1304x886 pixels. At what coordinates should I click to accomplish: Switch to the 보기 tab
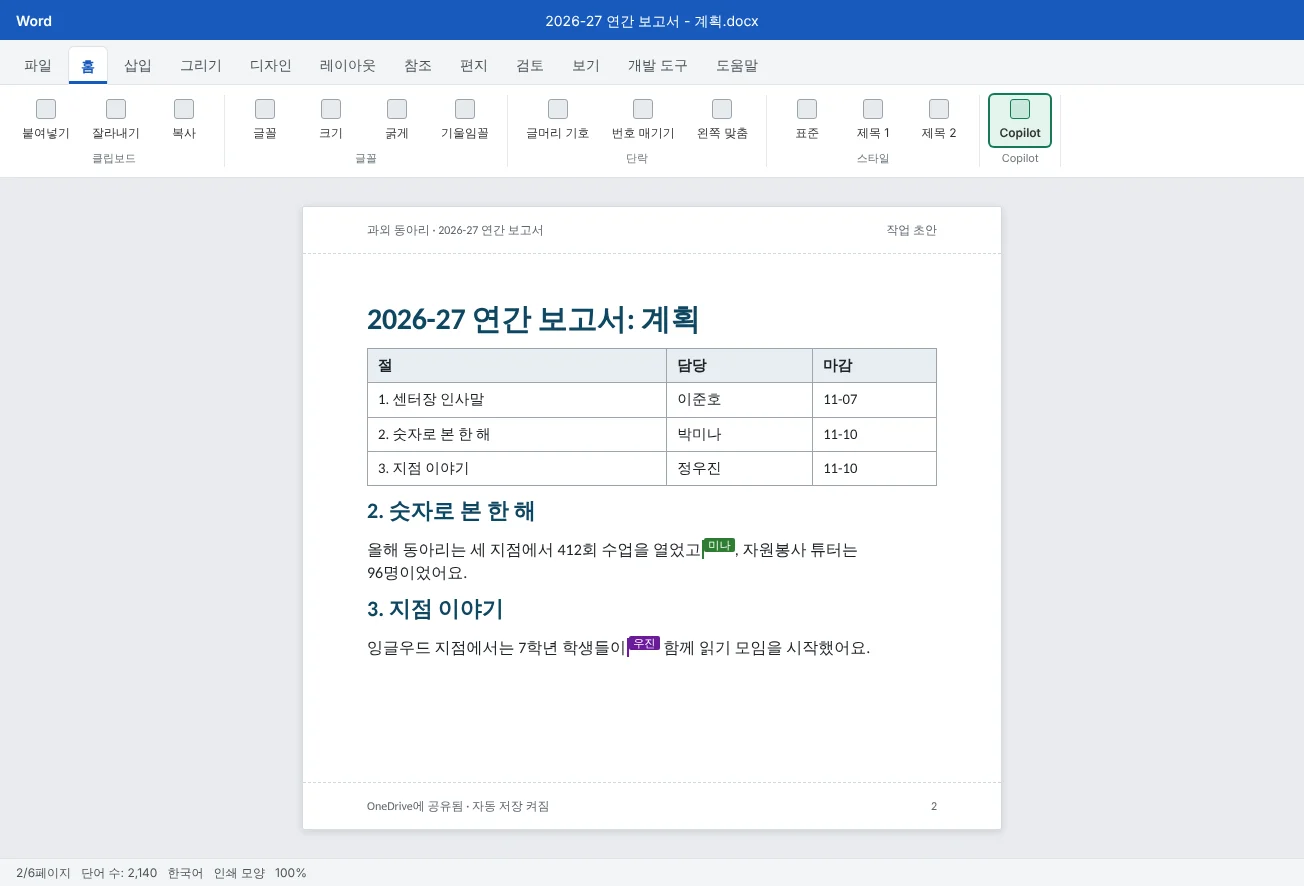tap(586, 66)
